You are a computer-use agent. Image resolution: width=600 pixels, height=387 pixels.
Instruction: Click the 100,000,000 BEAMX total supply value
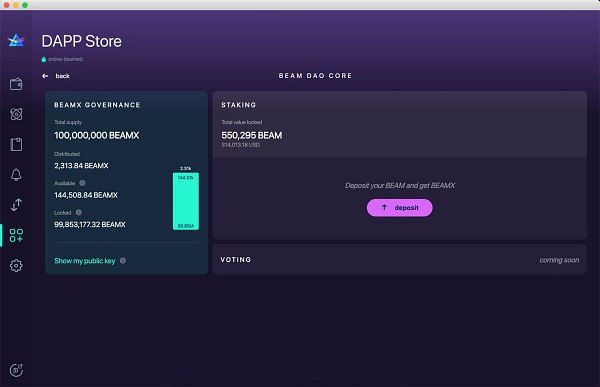pos(96,135)
